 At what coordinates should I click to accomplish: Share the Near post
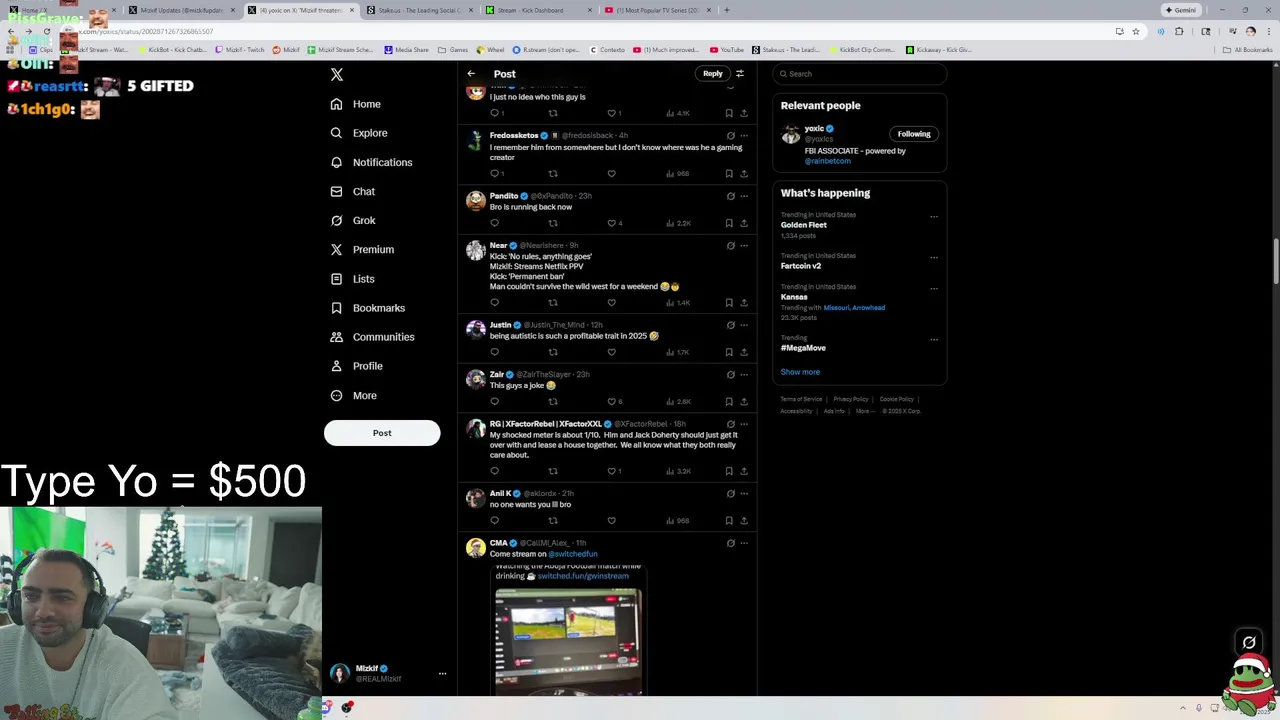[x=743, y=302]
